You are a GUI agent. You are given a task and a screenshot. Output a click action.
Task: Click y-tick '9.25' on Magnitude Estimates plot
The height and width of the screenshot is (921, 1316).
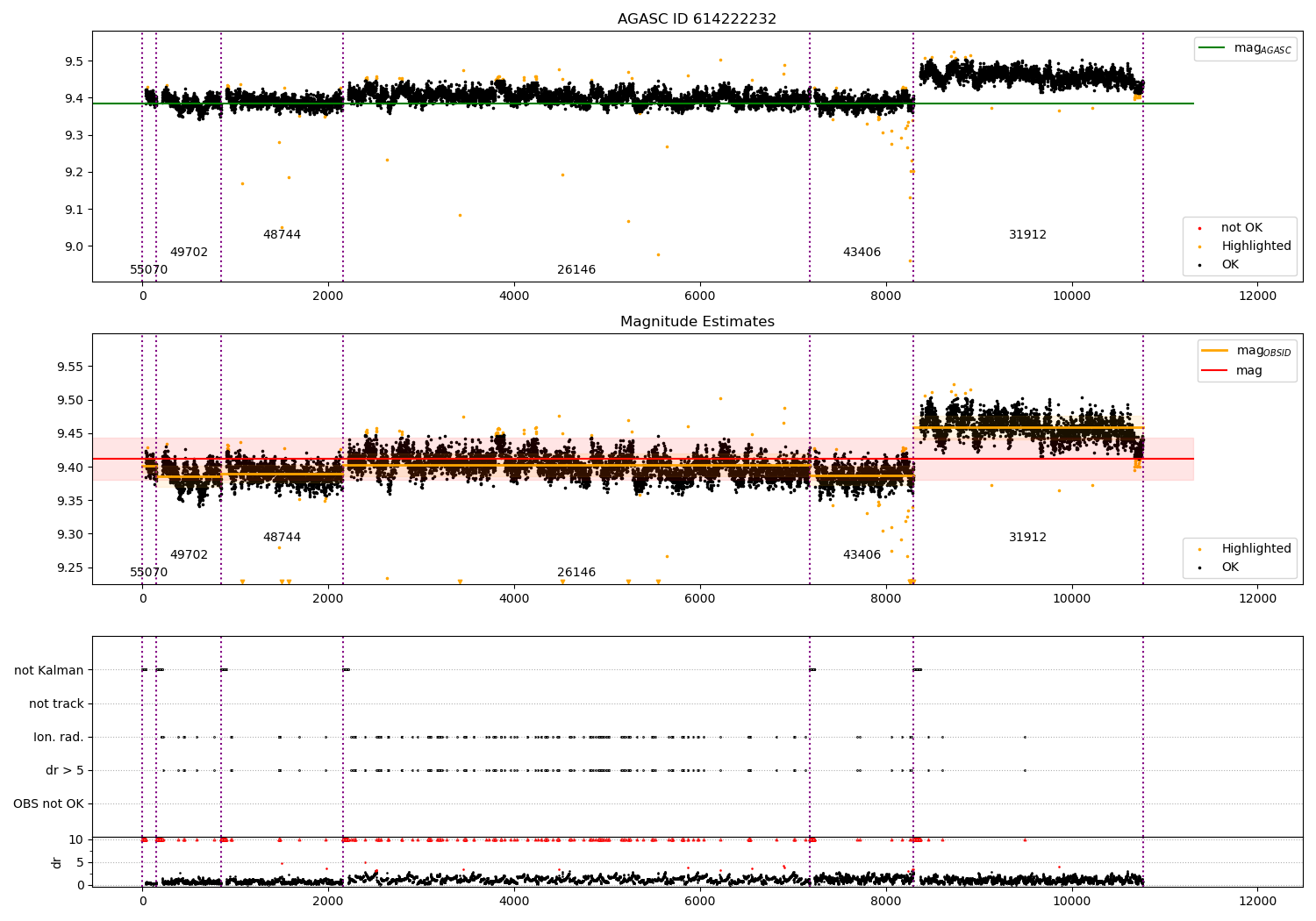point(69,568)
